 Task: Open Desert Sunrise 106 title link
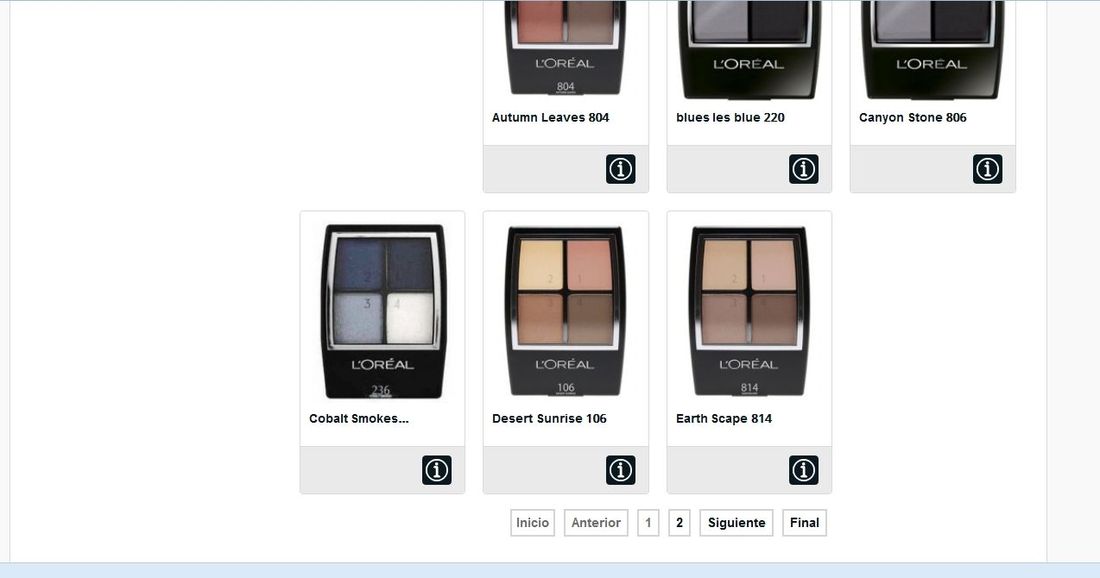click(x=549, y=419)
